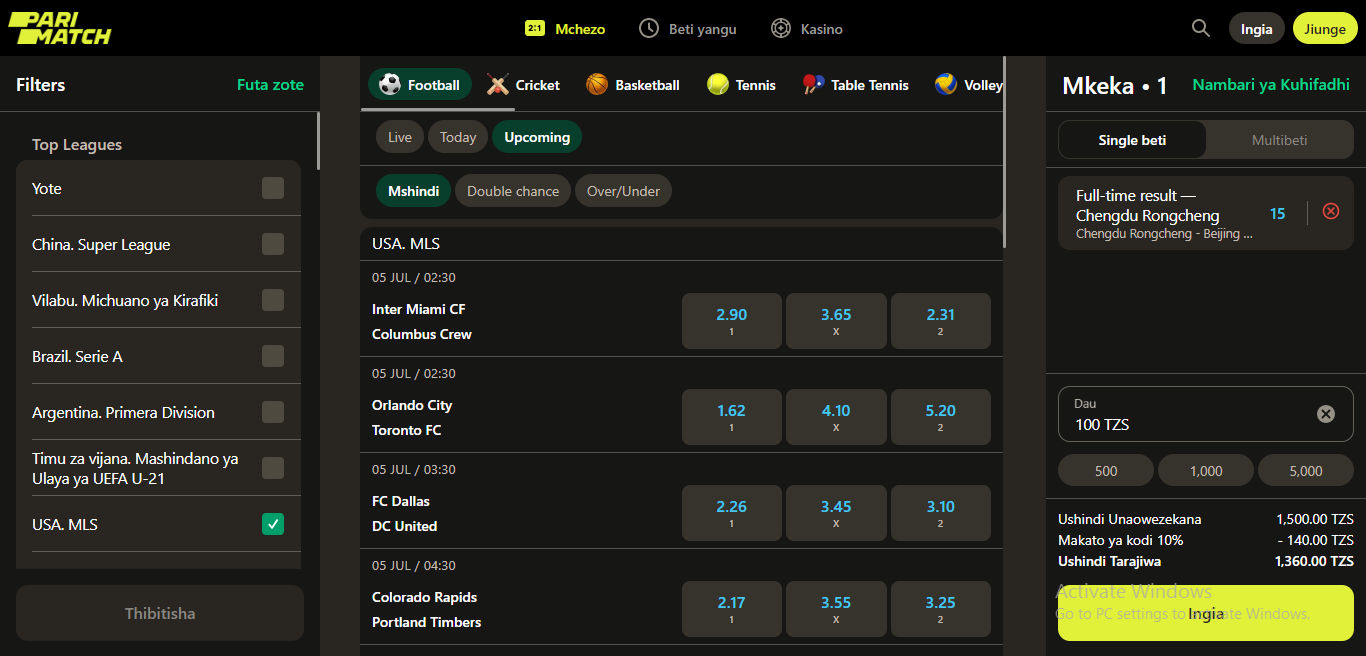Select the Tennis ball icon
Screen dimensions: 1366x656
click(717, 85)
